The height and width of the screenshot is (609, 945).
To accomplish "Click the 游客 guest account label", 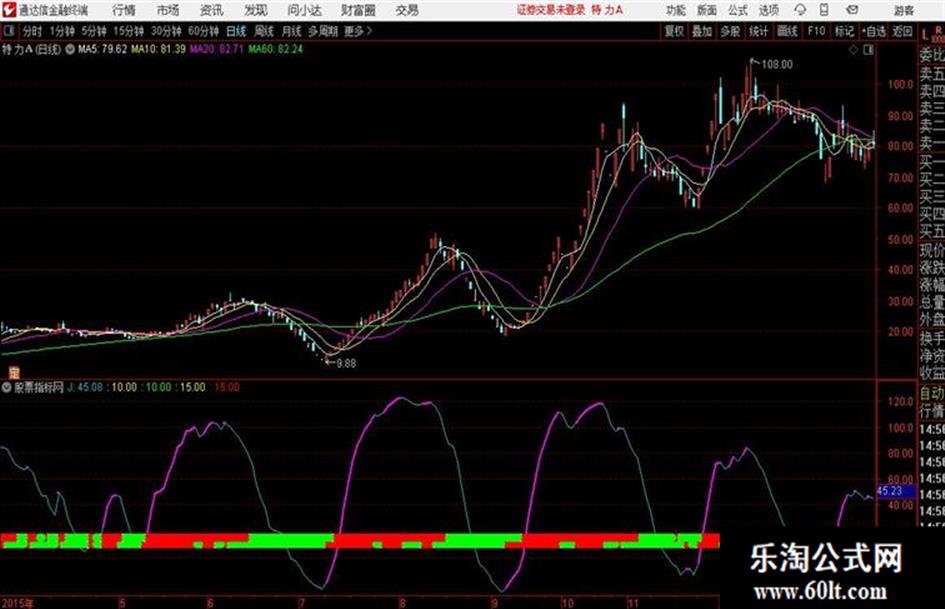I will [x=903, y=10].
